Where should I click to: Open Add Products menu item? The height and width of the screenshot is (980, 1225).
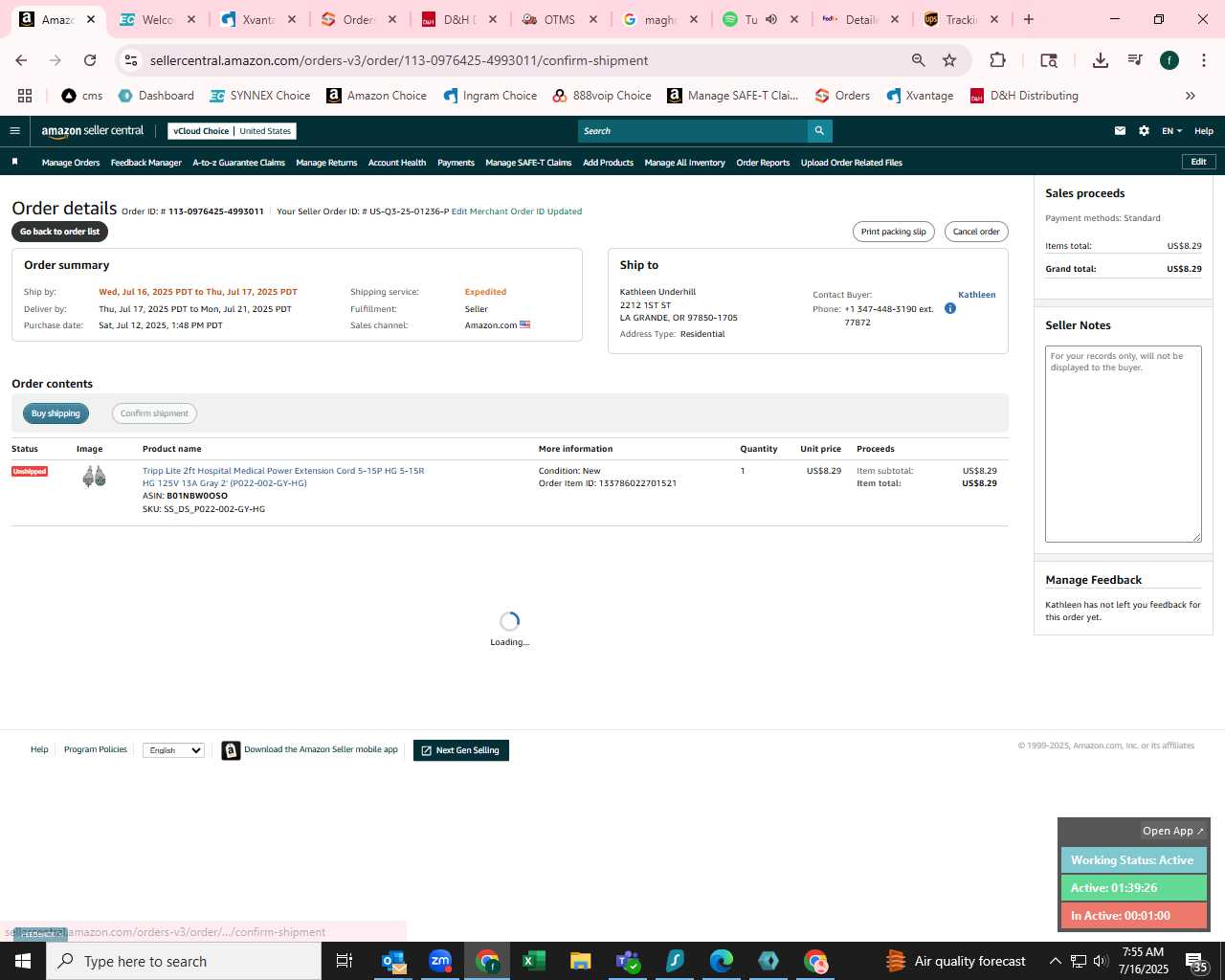(x=608, y=163)
